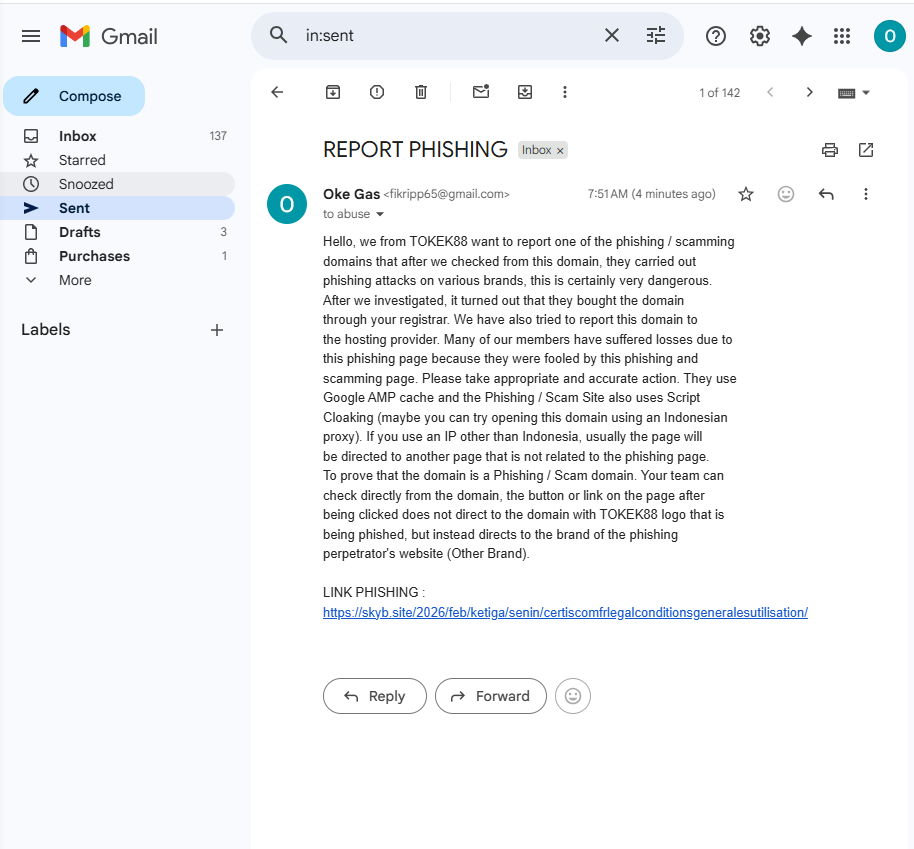Show recipient details dropdown
914x849 pixels.
[380, 215]
